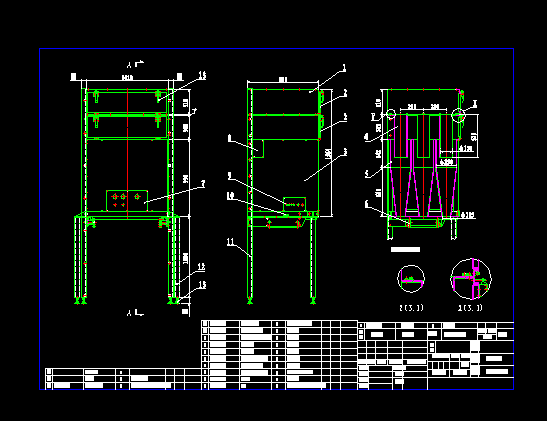The width and height of the screenshot is (547, 421).
Task: Select part callout number 7
Action: click(x=203, y=184)
